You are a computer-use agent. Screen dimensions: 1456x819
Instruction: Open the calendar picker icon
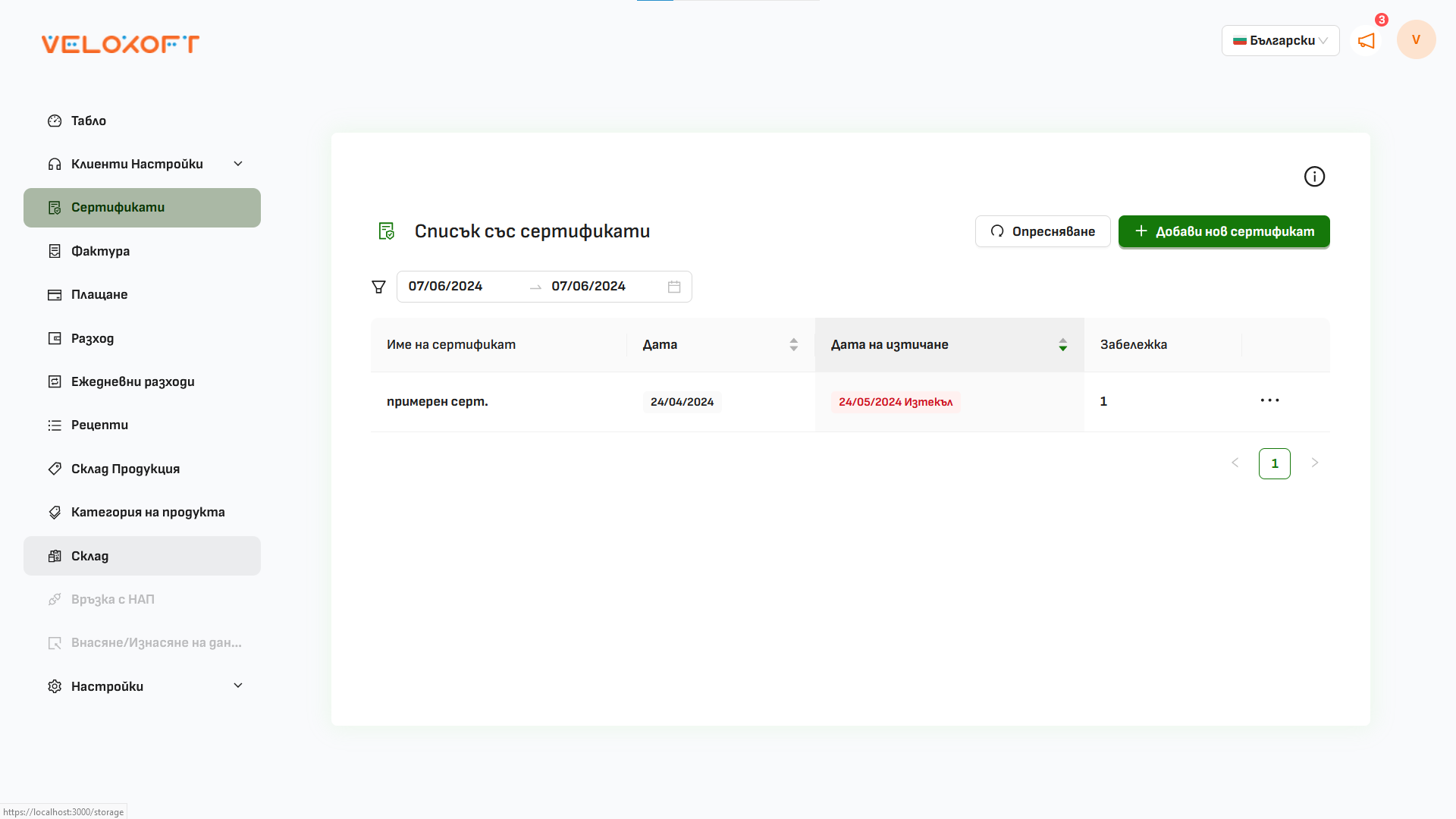tap(674, 287)
